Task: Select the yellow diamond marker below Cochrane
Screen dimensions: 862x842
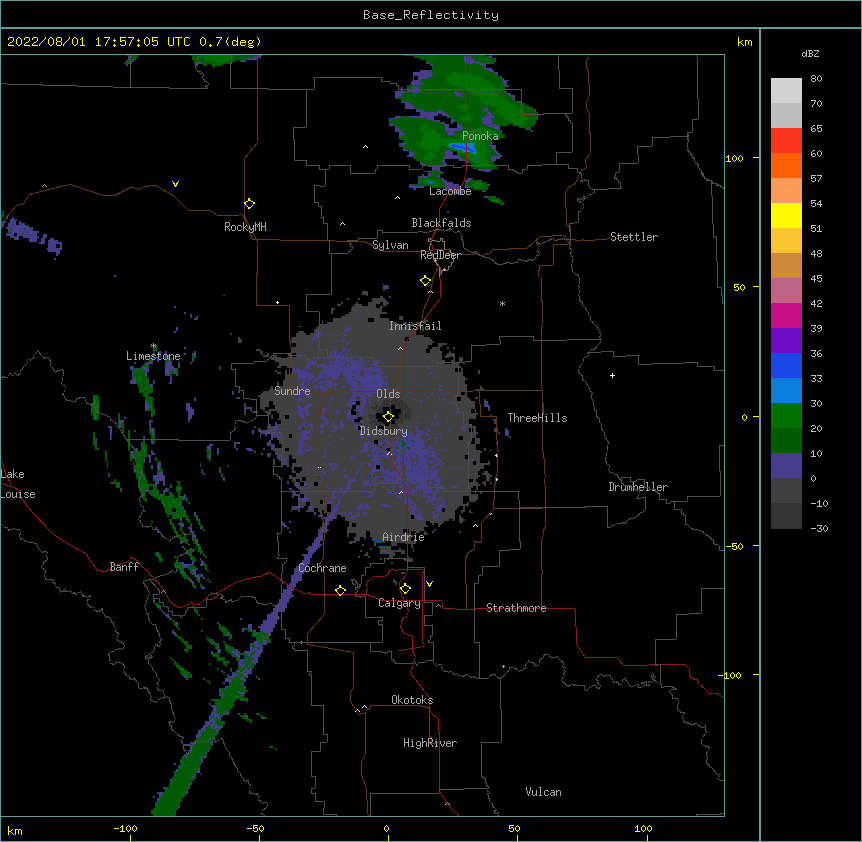Action: [x=340, y=590]
